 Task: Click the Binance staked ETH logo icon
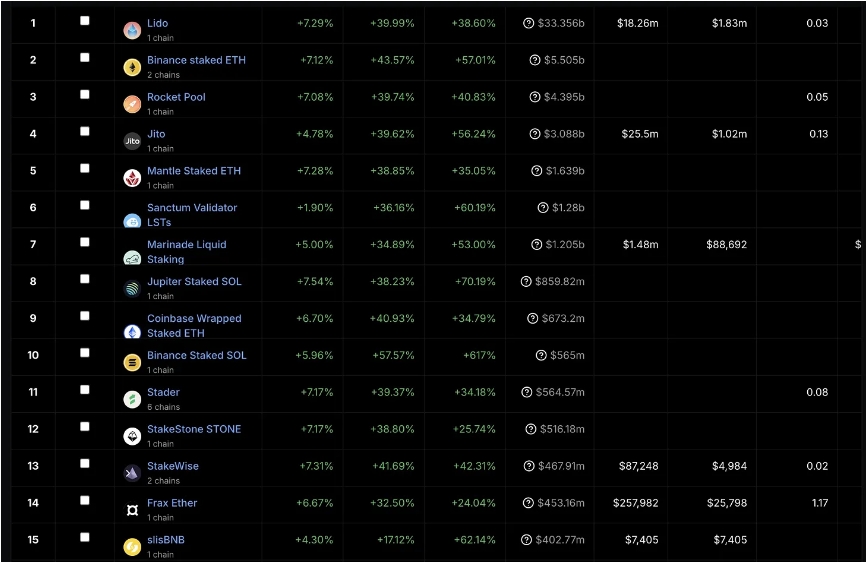pos(132,67)
